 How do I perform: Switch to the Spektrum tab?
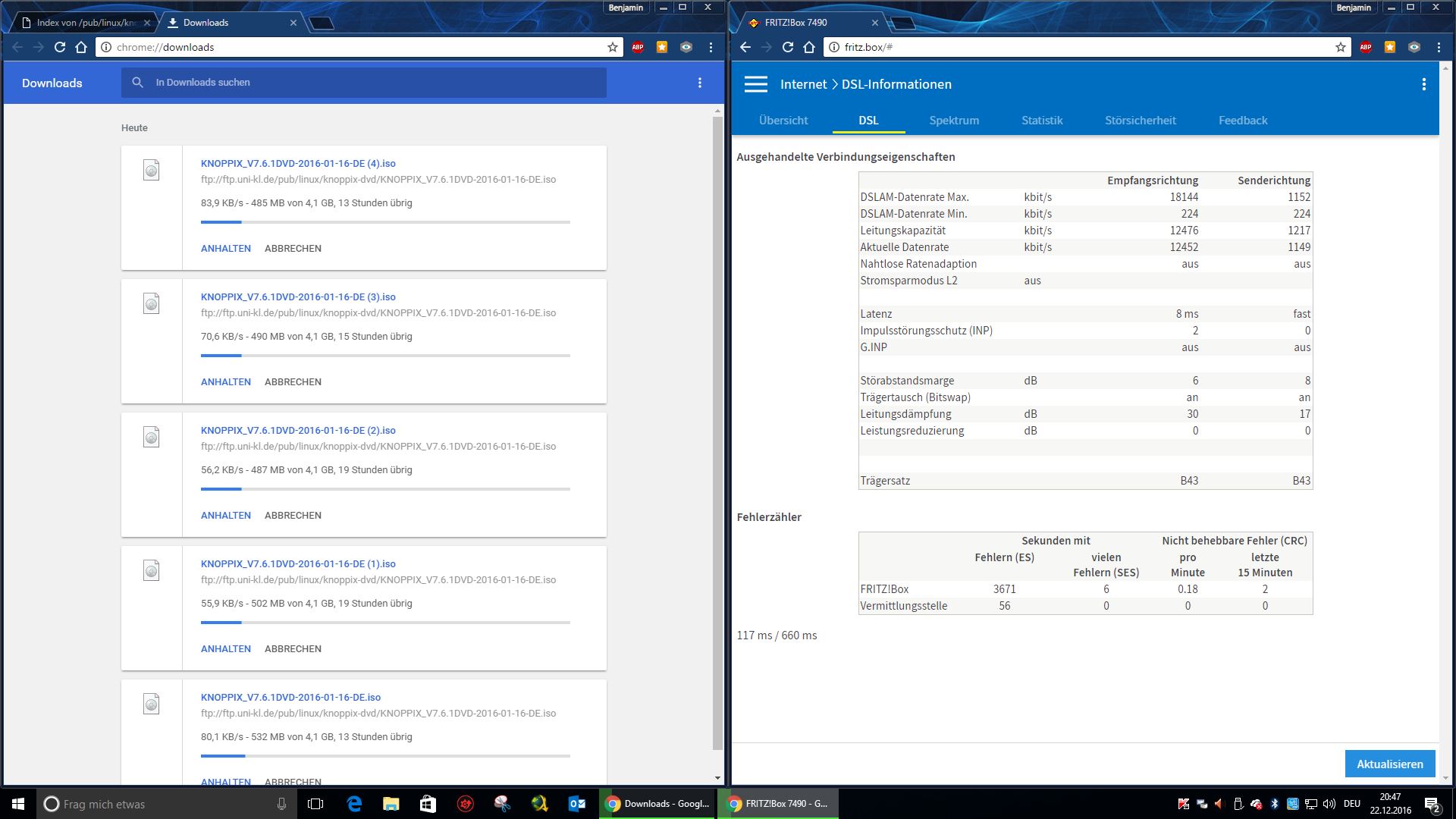pyautogui.click(x=953, y=121)
